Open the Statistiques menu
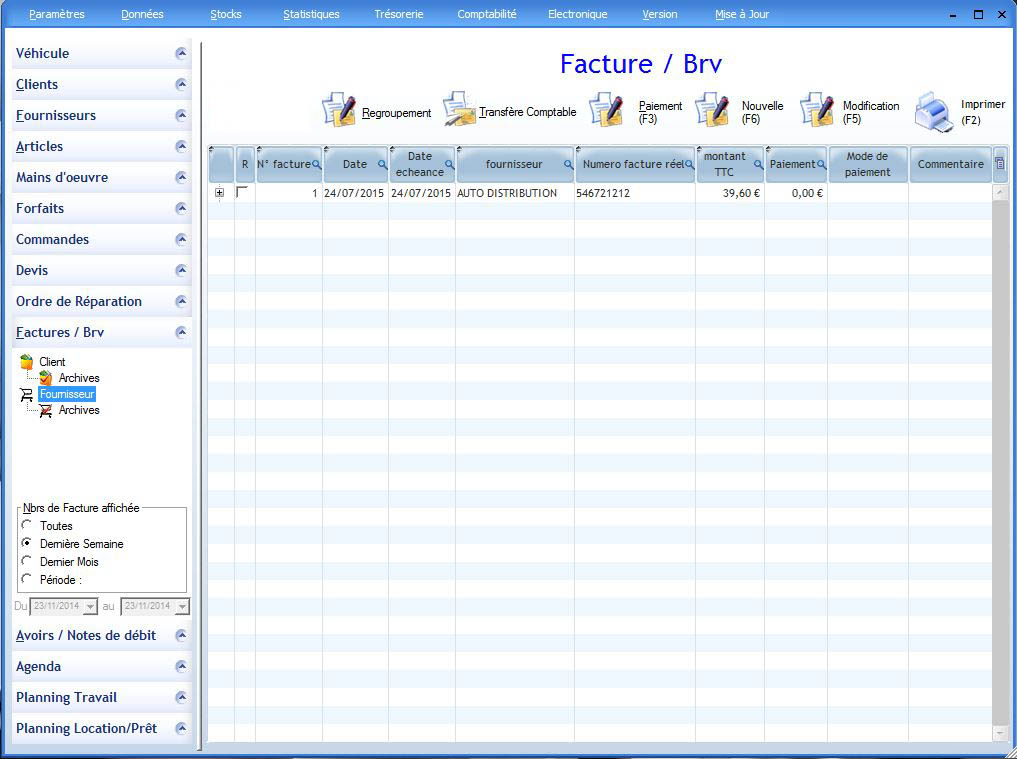Viewport: 1017px width, 759px height. point(311,14)
